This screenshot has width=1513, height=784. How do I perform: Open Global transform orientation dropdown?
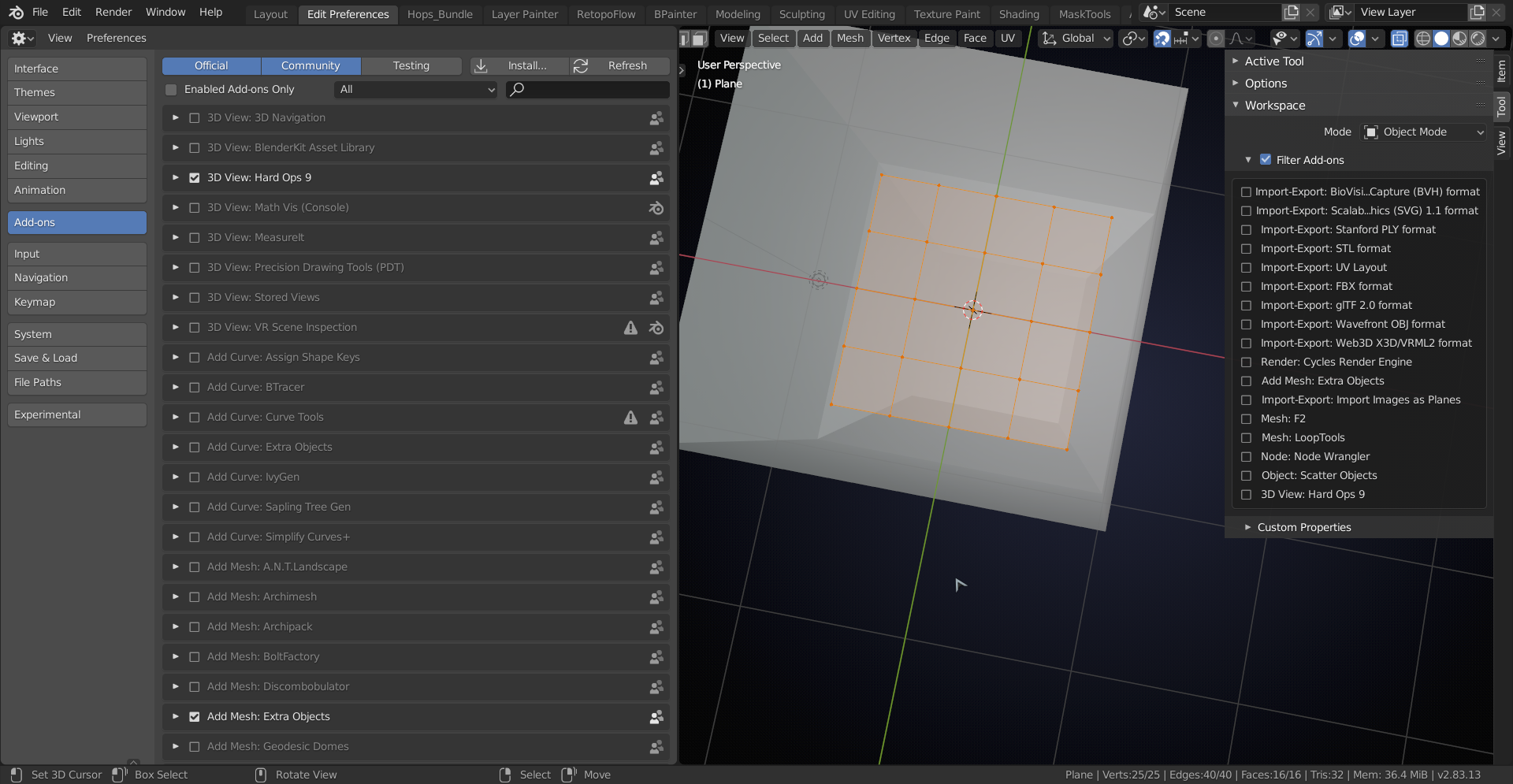[x=1076, y=39]
